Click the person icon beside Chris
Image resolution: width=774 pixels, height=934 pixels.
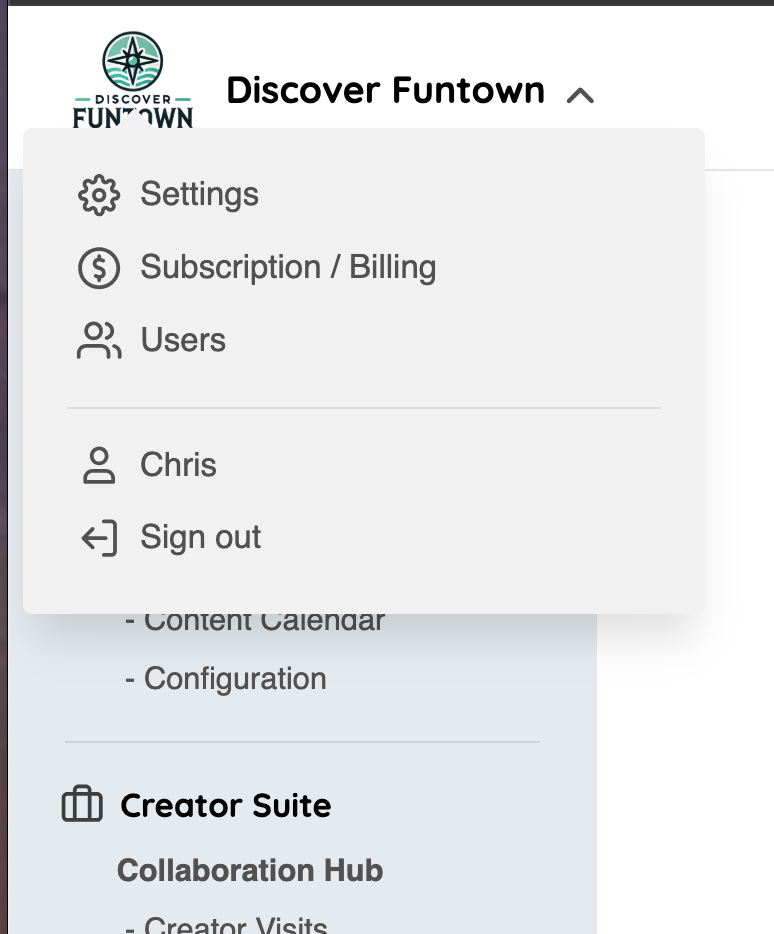99,465
